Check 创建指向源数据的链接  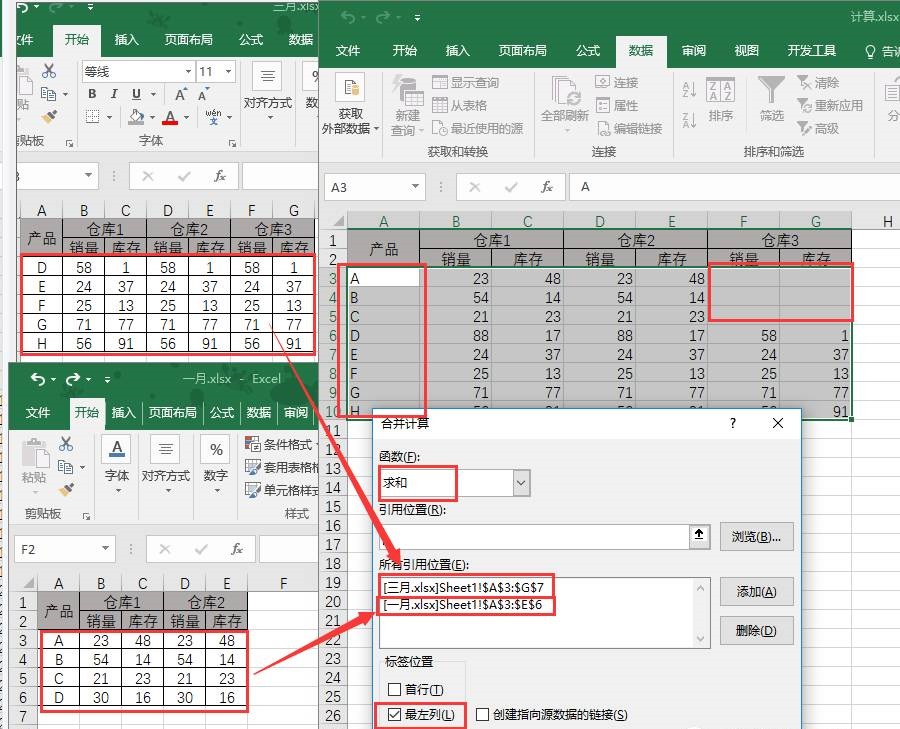483,715
